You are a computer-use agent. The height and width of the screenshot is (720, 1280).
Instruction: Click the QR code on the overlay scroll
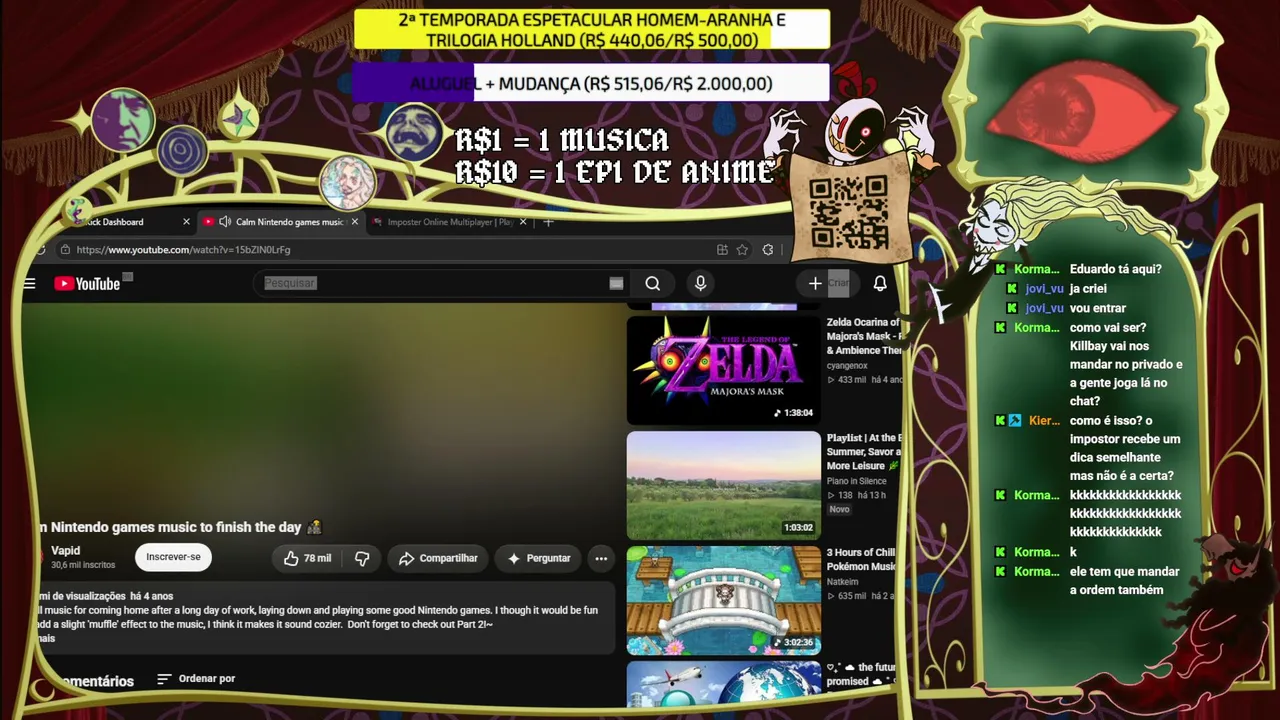pyautogui.click(x=849, y=212)
